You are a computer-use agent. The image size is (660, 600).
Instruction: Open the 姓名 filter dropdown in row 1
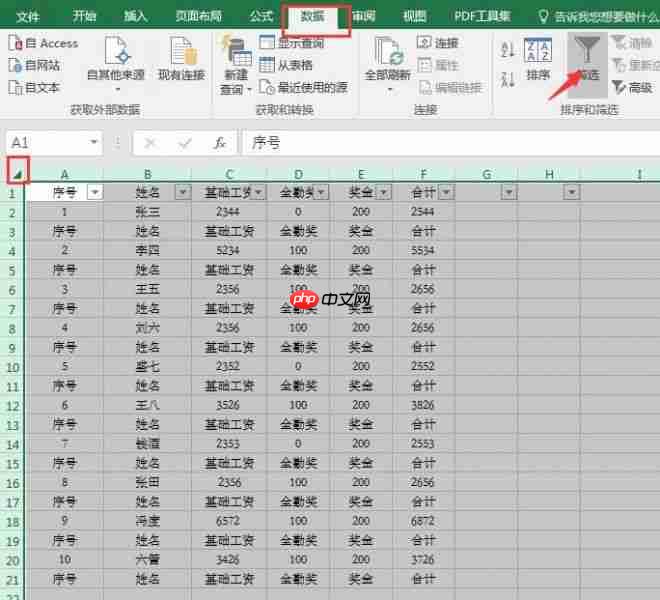point(183,192)
